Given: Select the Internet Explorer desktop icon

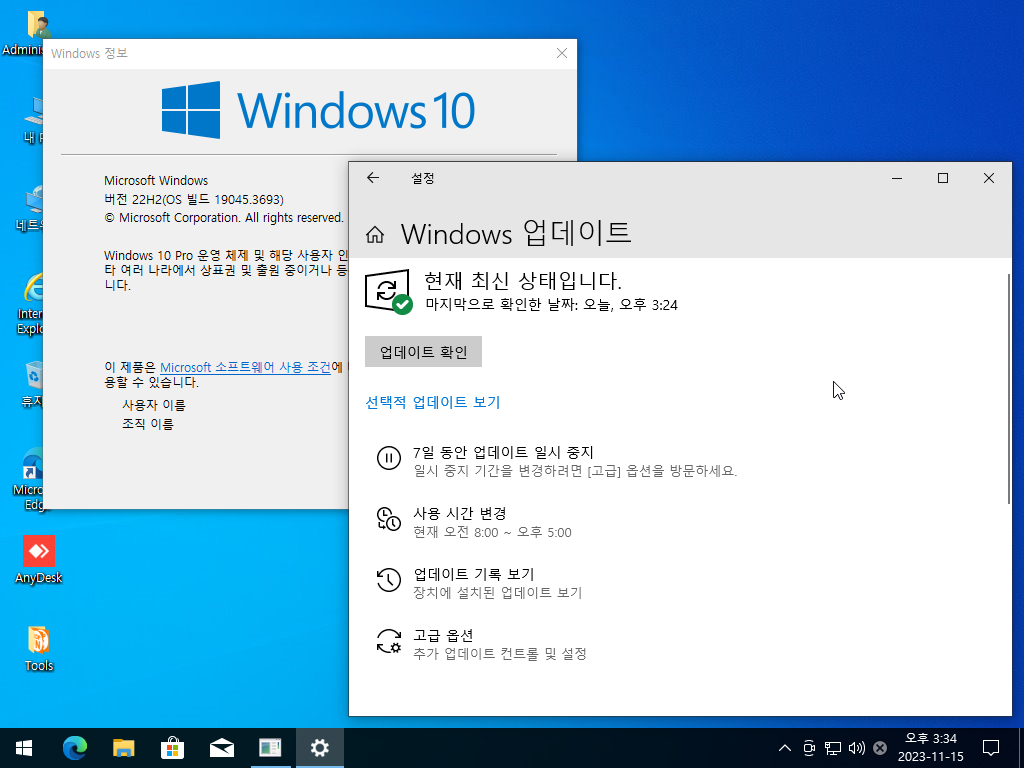Looking at the screenshot, I should (30, 304).
